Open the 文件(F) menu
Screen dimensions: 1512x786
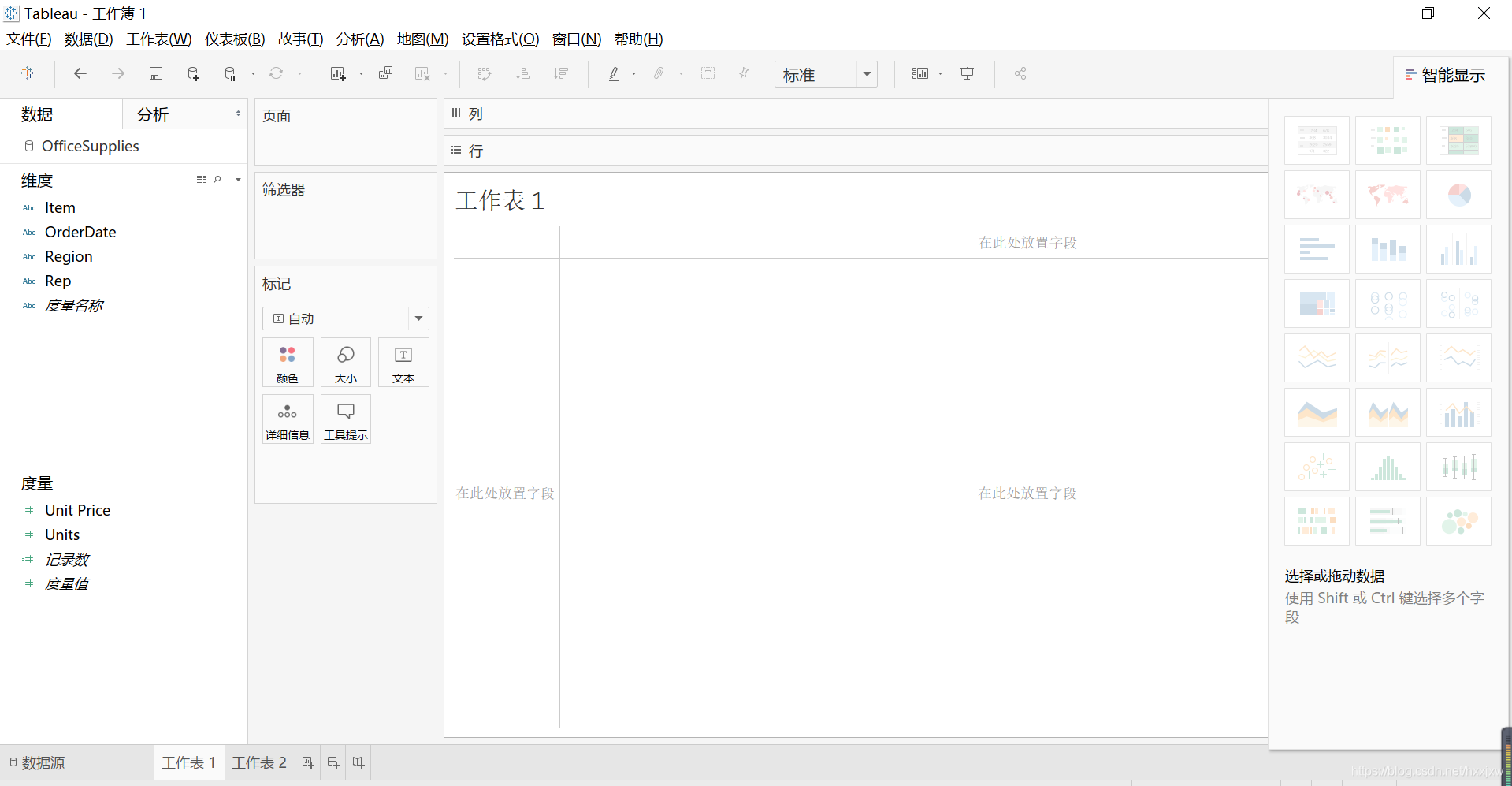pos(29,39)
